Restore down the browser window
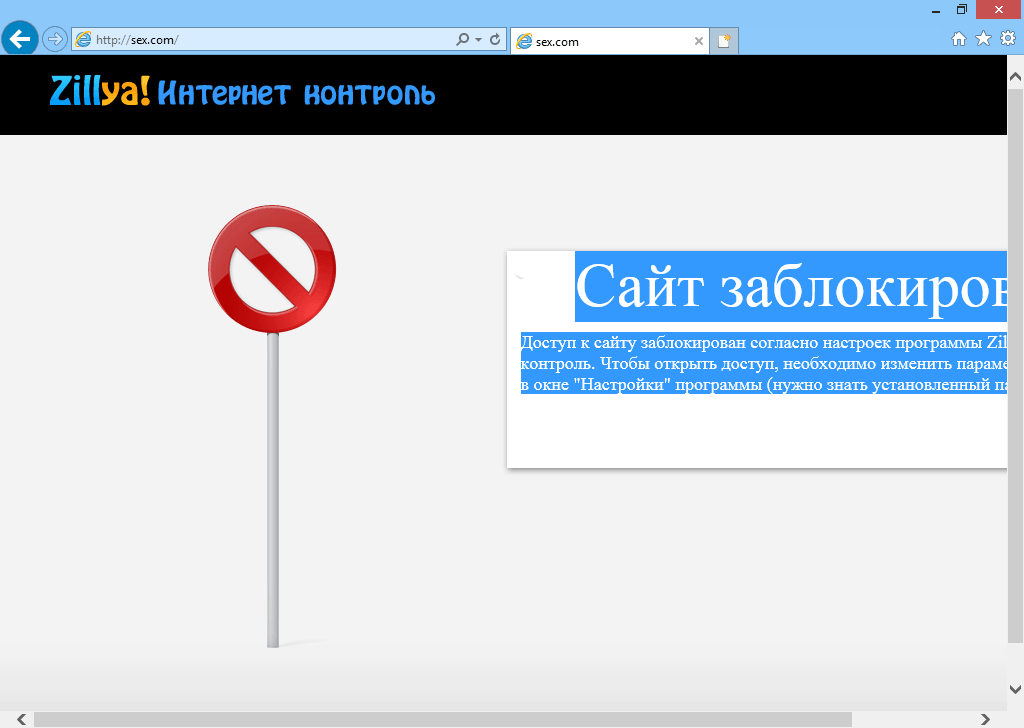The width and height of the screenshot is (1024, 728). point(961,9)
